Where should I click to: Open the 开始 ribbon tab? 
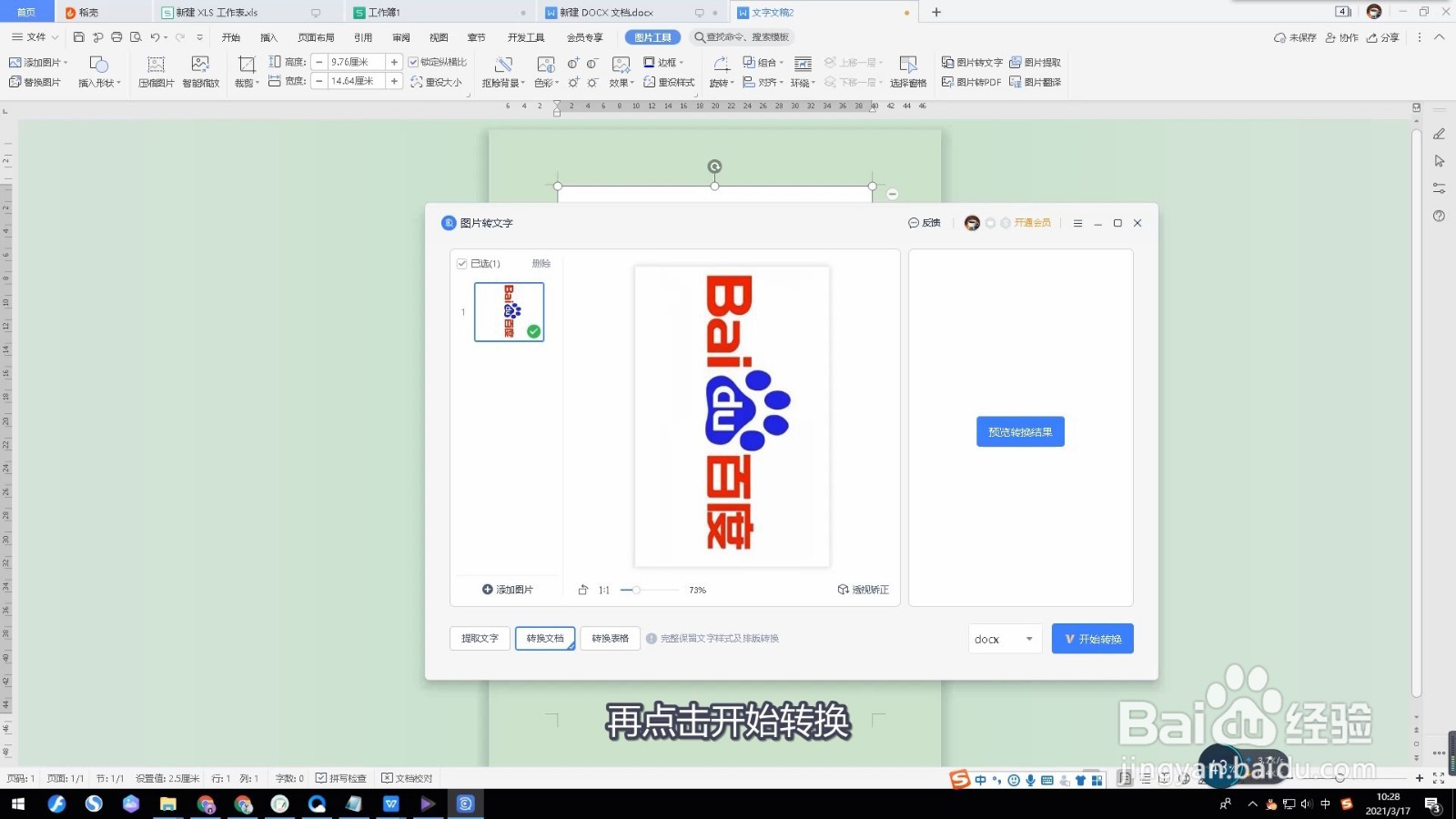click(x=231, y=37)
